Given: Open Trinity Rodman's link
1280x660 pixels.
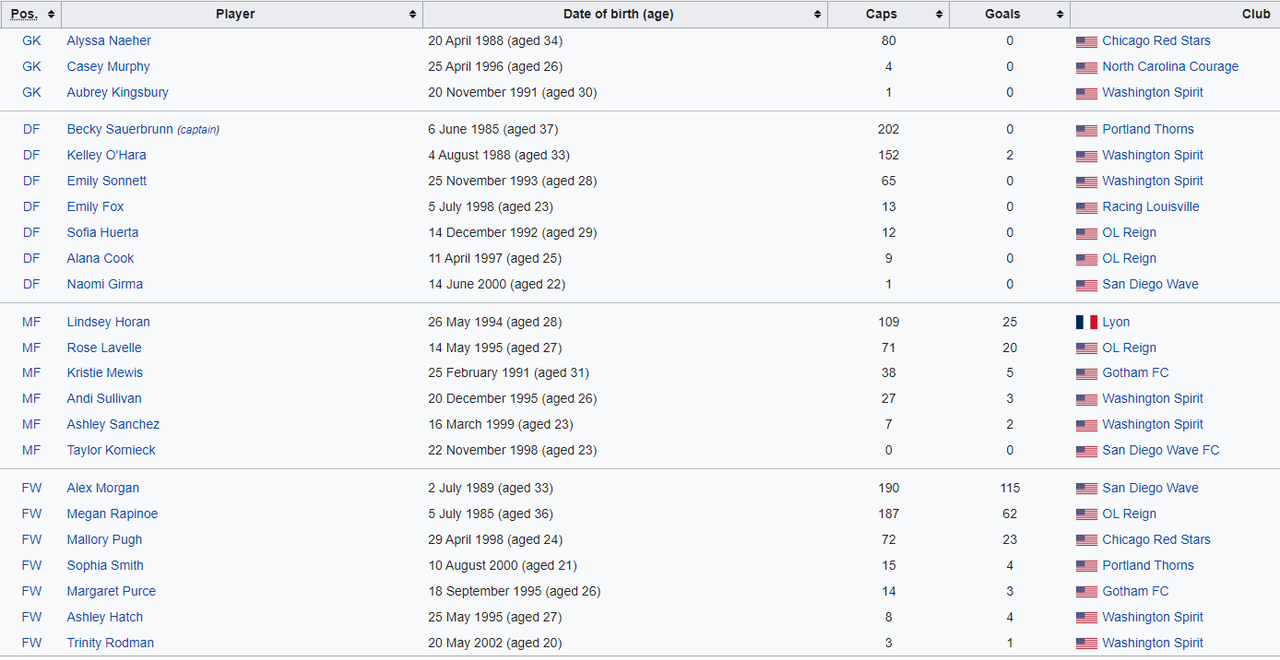Looking at the screenshot, I should (110, 643).
